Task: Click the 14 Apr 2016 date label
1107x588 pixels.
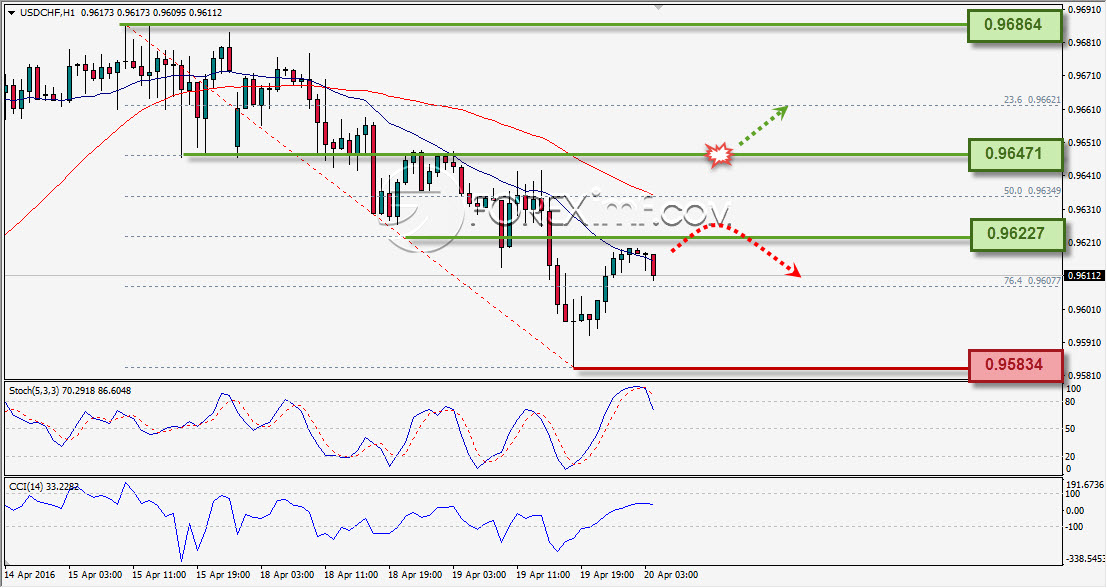Action: pos(28,575)
